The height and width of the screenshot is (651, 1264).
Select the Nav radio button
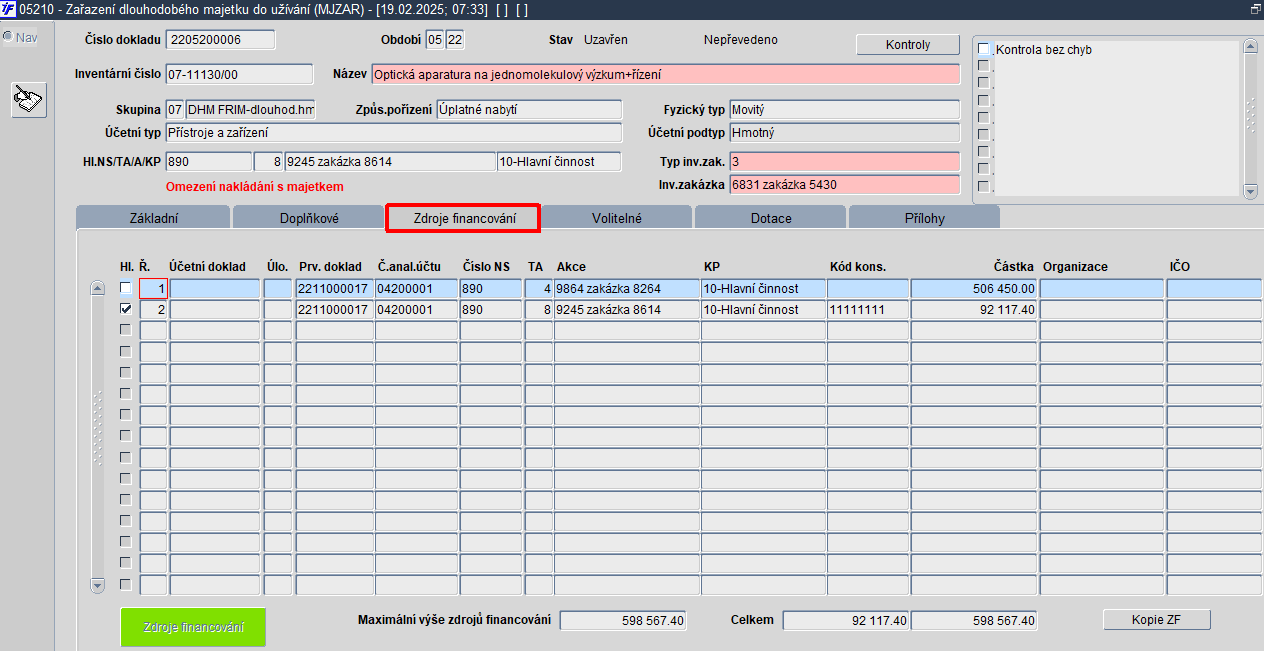[7, 37]
